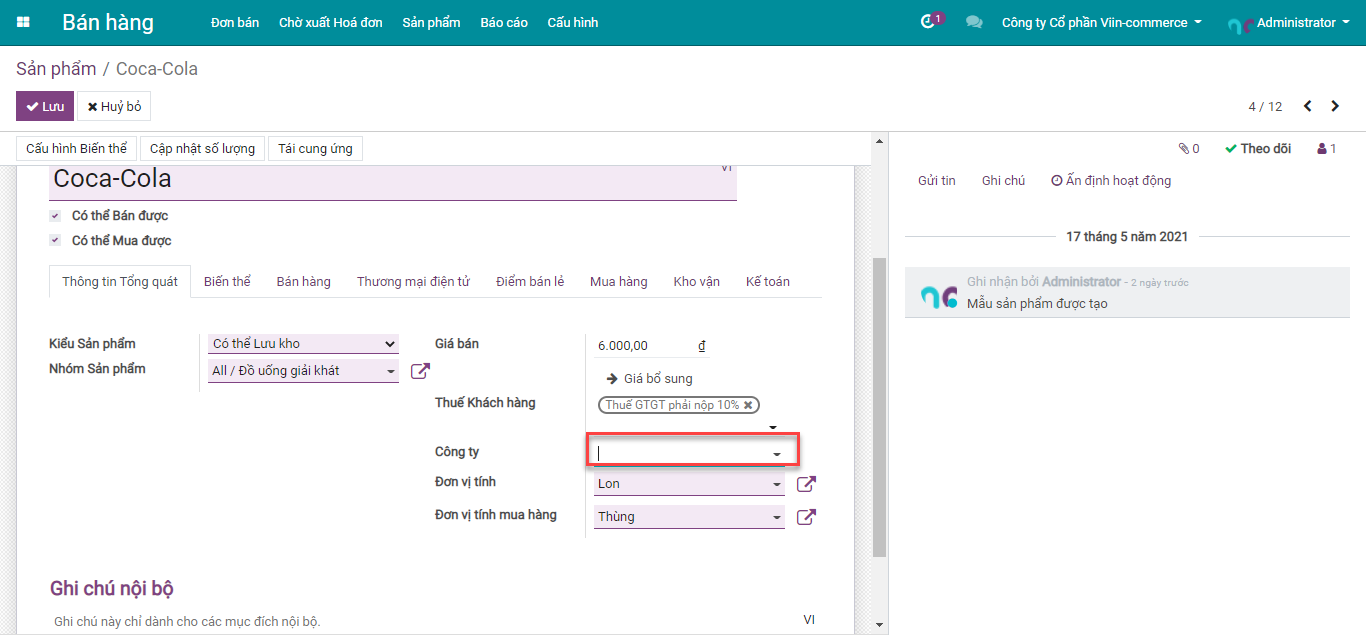Go to next record arrow
Image resolution: width=1366 pixels, height=635 pixels.
click(x=1335, y=106)
